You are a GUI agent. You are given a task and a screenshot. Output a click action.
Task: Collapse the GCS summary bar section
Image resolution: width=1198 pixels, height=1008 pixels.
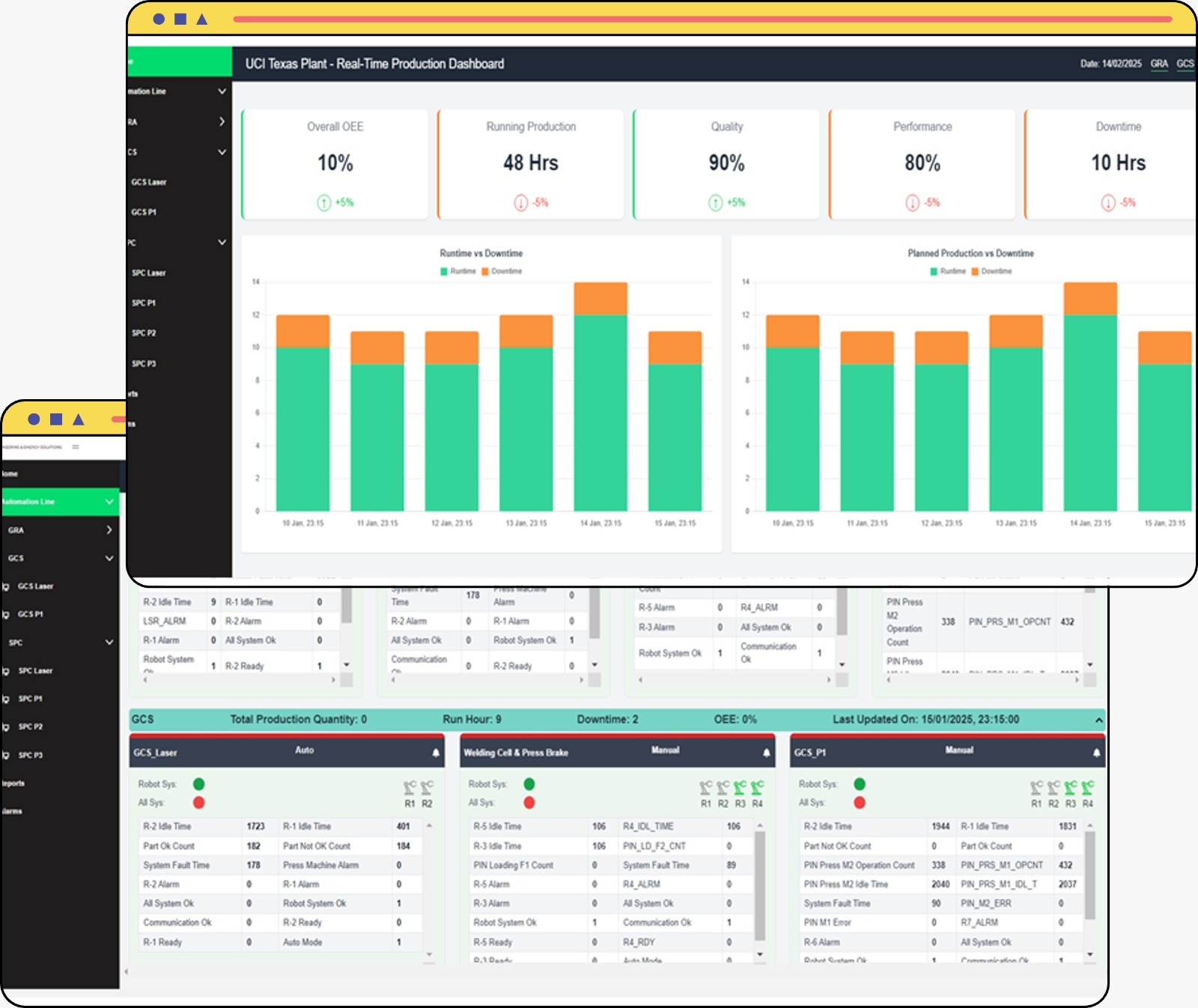point(1098,720)
